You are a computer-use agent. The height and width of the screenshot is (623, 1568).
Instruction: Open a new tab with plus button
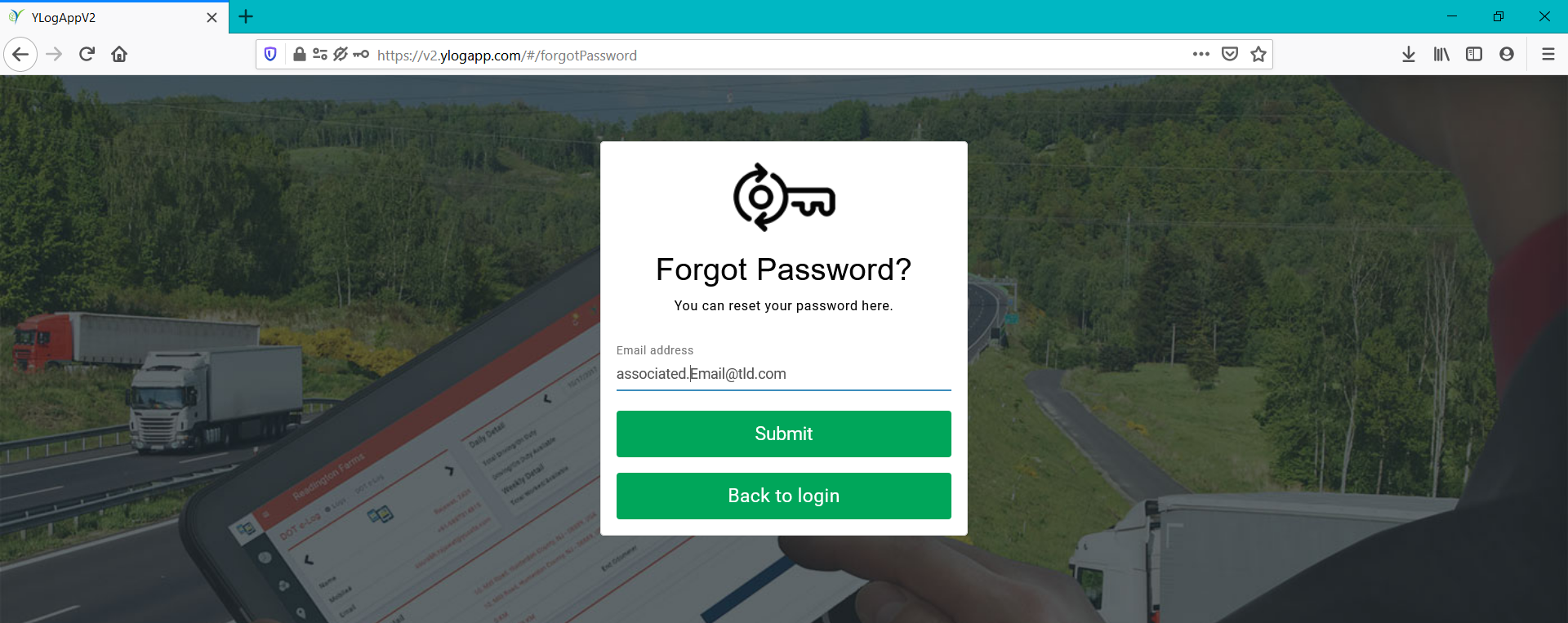[246, 16]
